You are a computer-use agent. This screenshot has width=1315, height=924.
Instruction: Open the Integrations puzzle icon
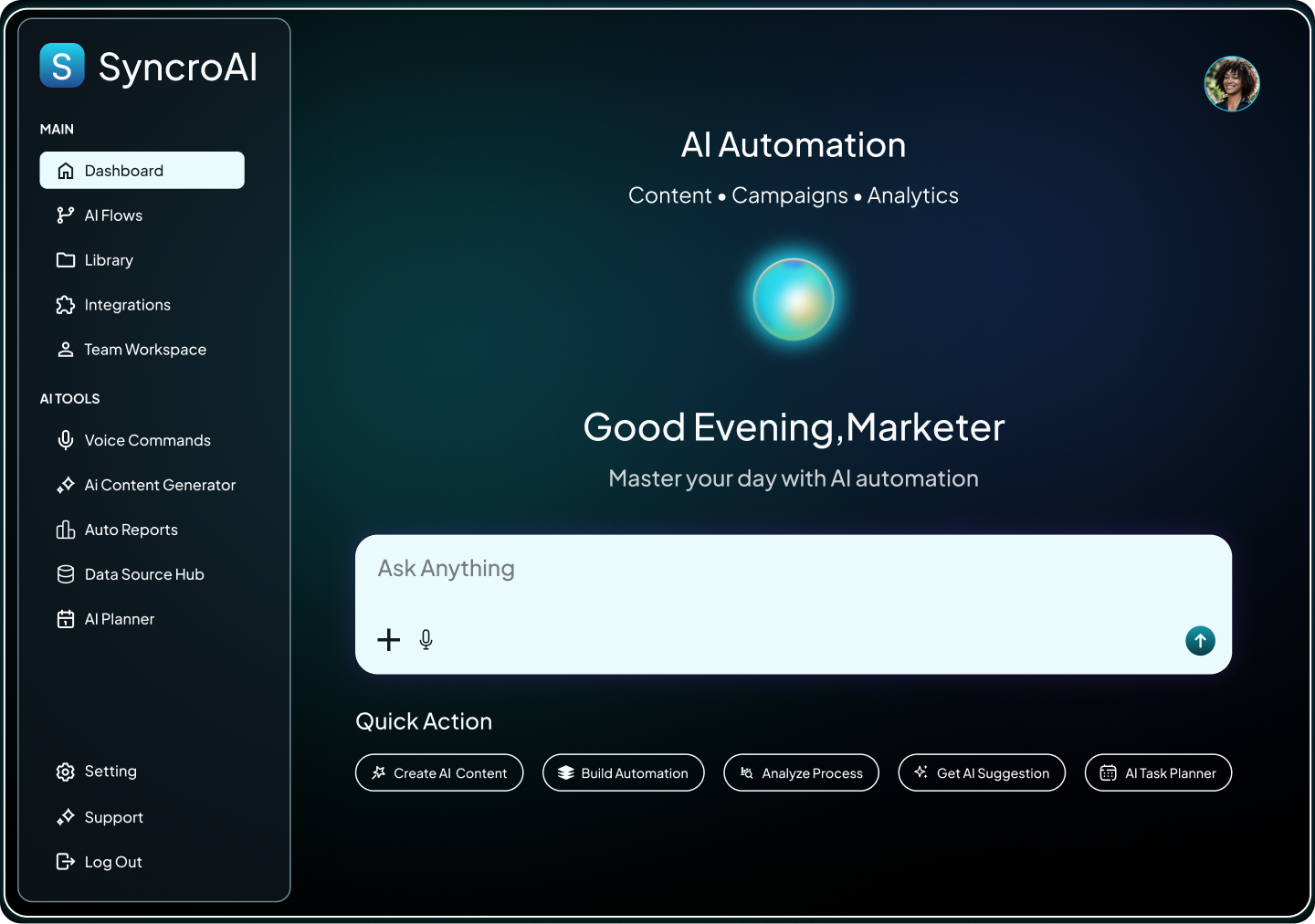[x=66, y=304]
